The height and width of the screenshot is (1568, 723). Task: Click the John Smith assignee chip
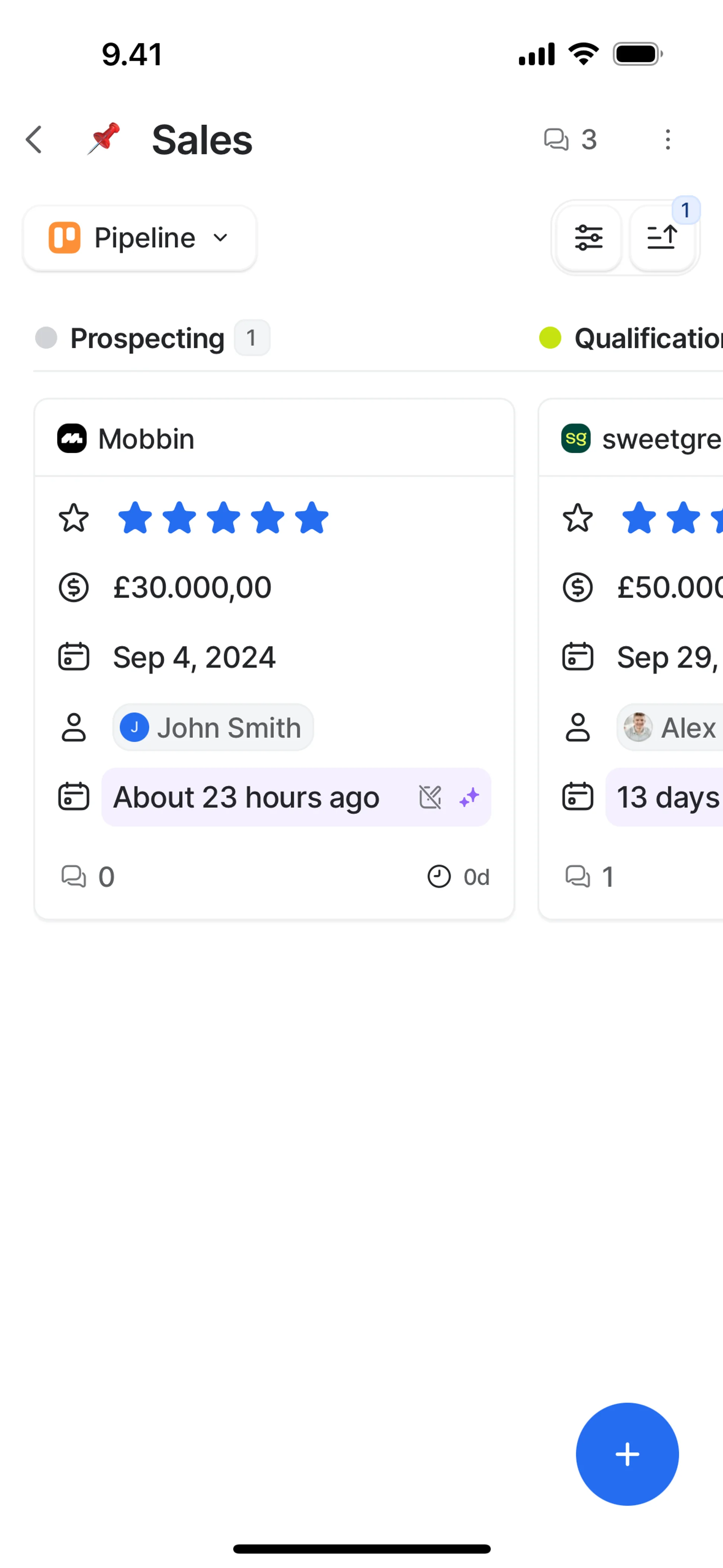[x=213, y=727]
